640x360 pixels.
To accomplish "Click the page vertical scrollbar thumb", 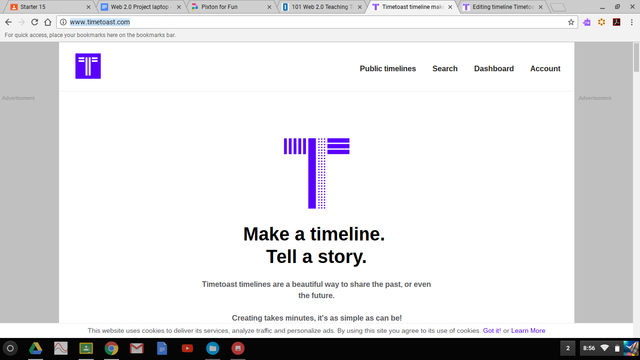I will [x=636, y=57].
